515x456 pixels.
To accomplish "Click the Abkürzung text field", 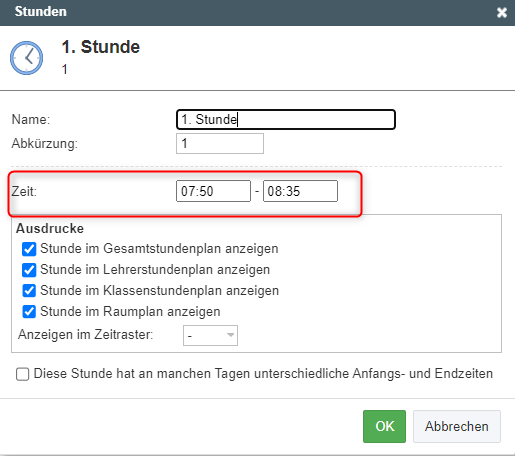I will click(x=220, y=144).
